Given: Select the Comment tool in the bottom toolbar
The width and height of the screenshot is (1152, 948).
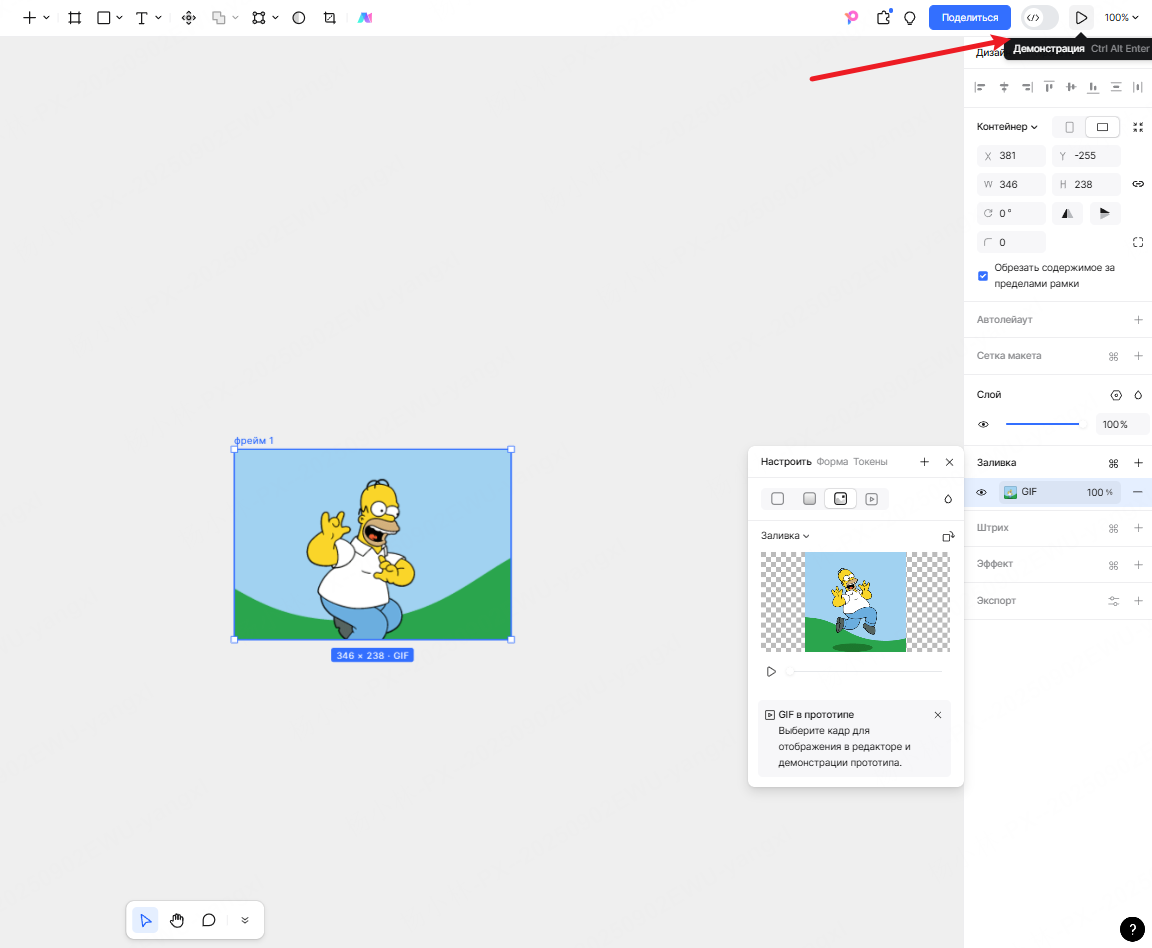Looking at the screenshot, I should coord(209,920).
